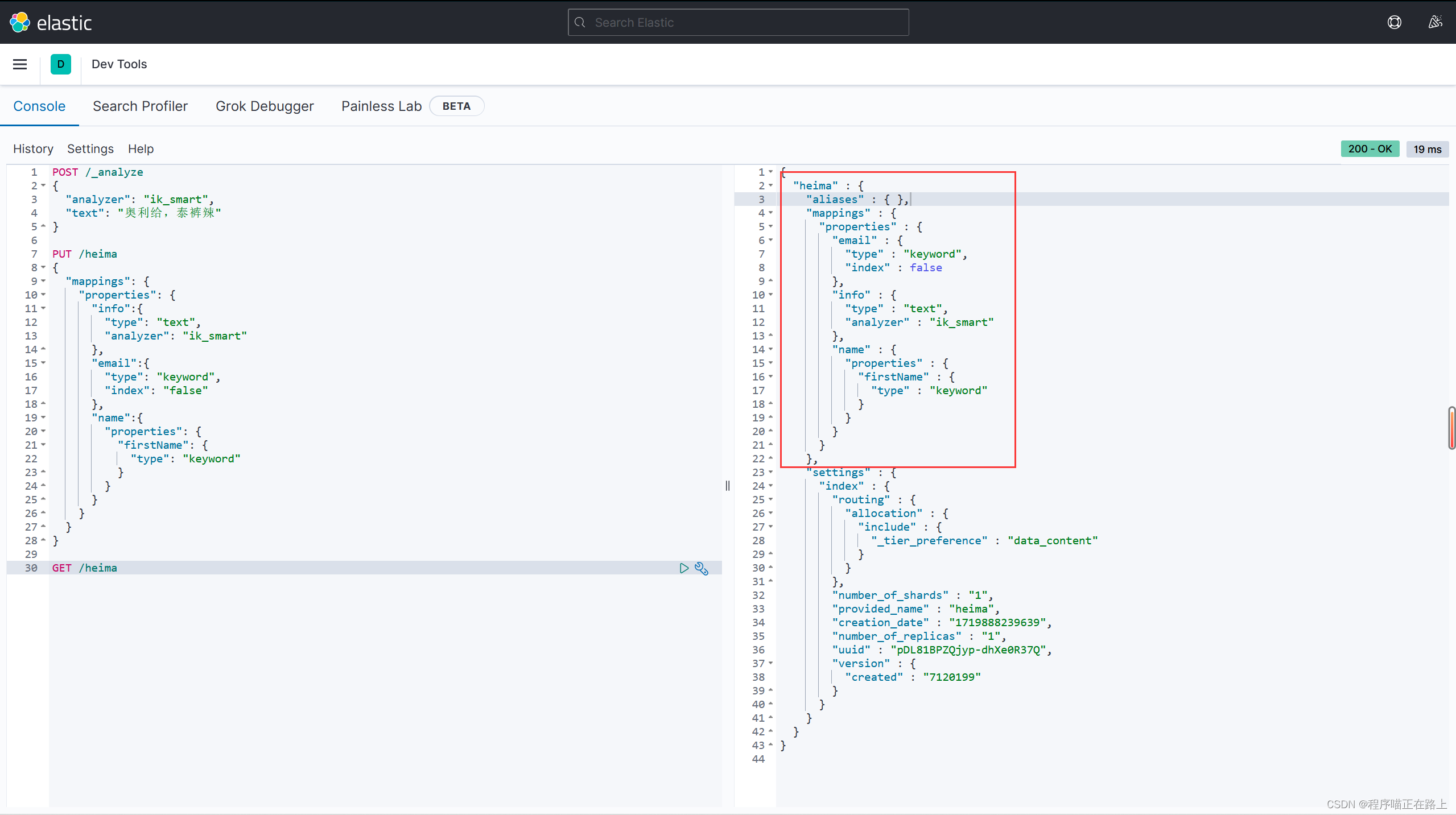Switch to the Search Profiler tab
This screenshot has height=815, width=1456.
click(x=140, y=106)
